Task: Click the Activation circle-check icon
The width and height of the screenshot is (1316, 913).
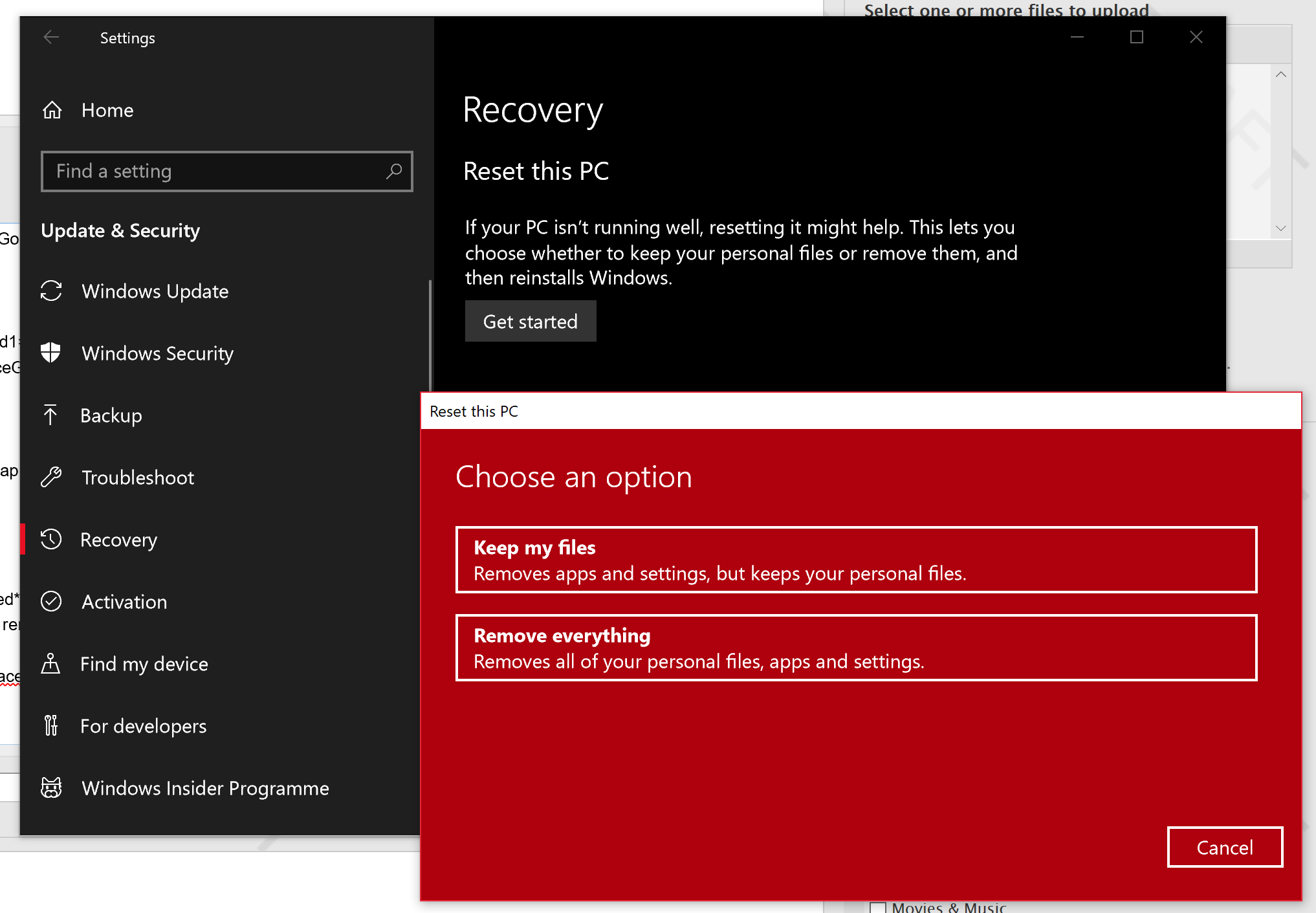Action: tap(53, 602)
